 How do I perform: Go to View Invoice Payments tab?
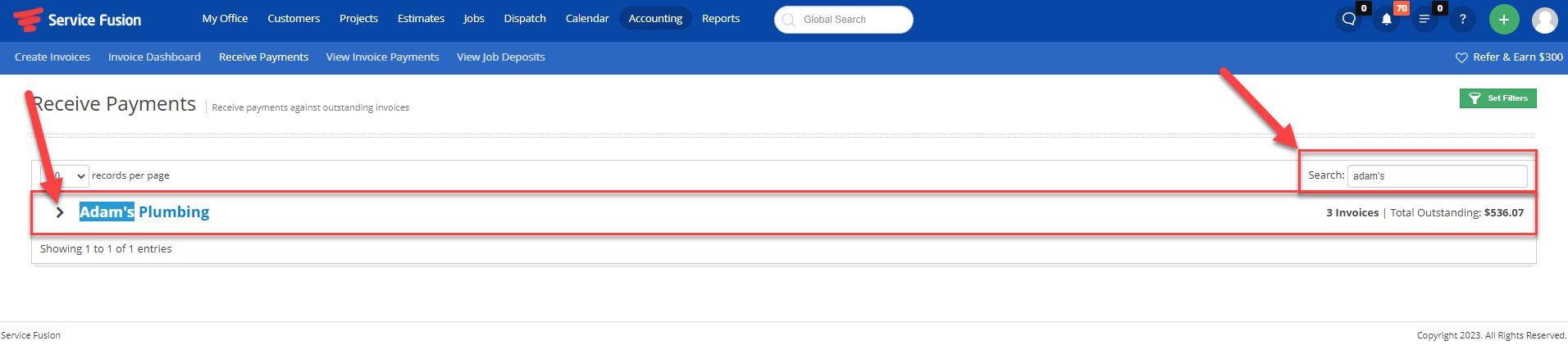tap(382, 57)
